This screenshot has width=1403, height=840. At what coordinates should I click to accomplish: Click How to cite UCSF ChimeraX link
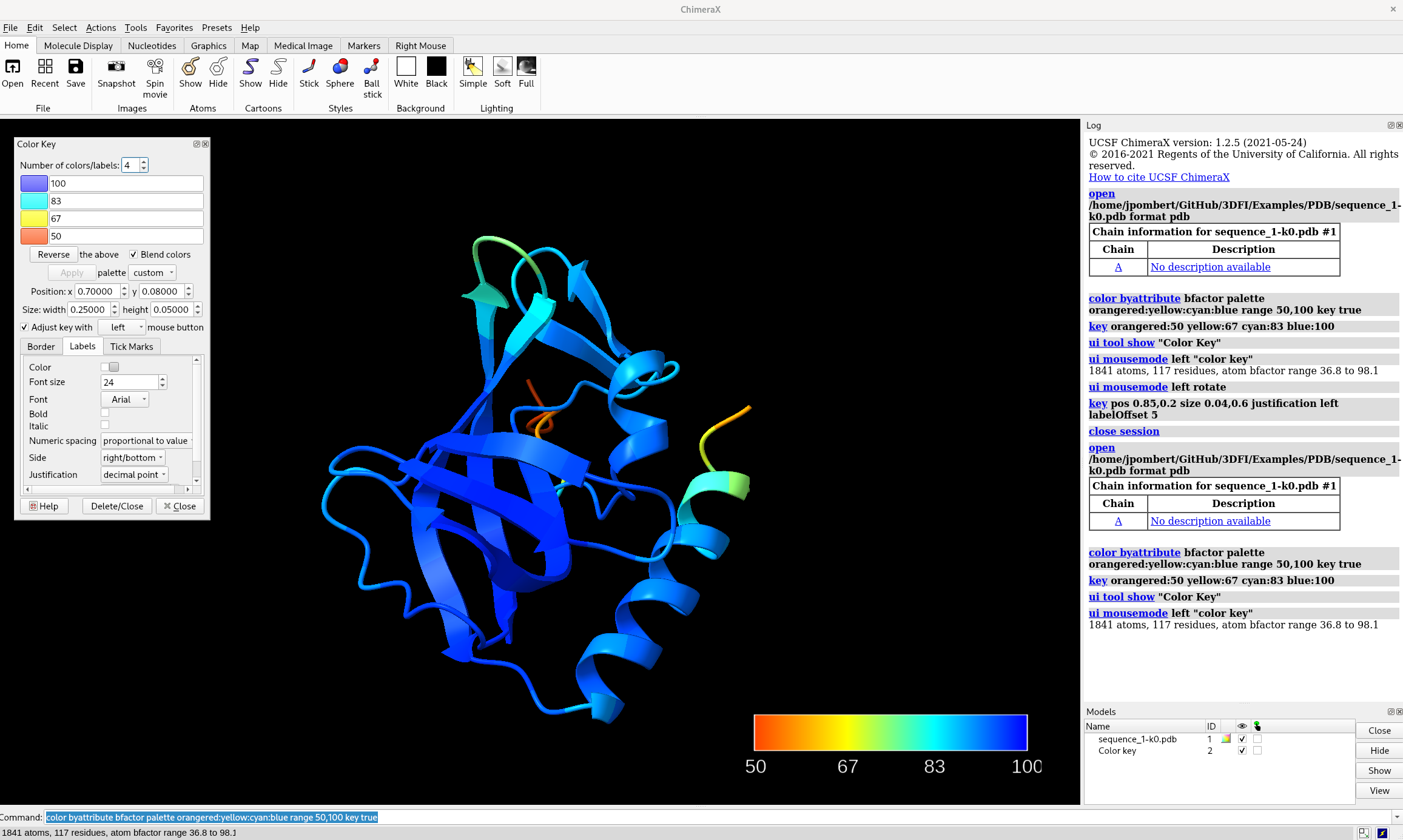[1159, 177]
